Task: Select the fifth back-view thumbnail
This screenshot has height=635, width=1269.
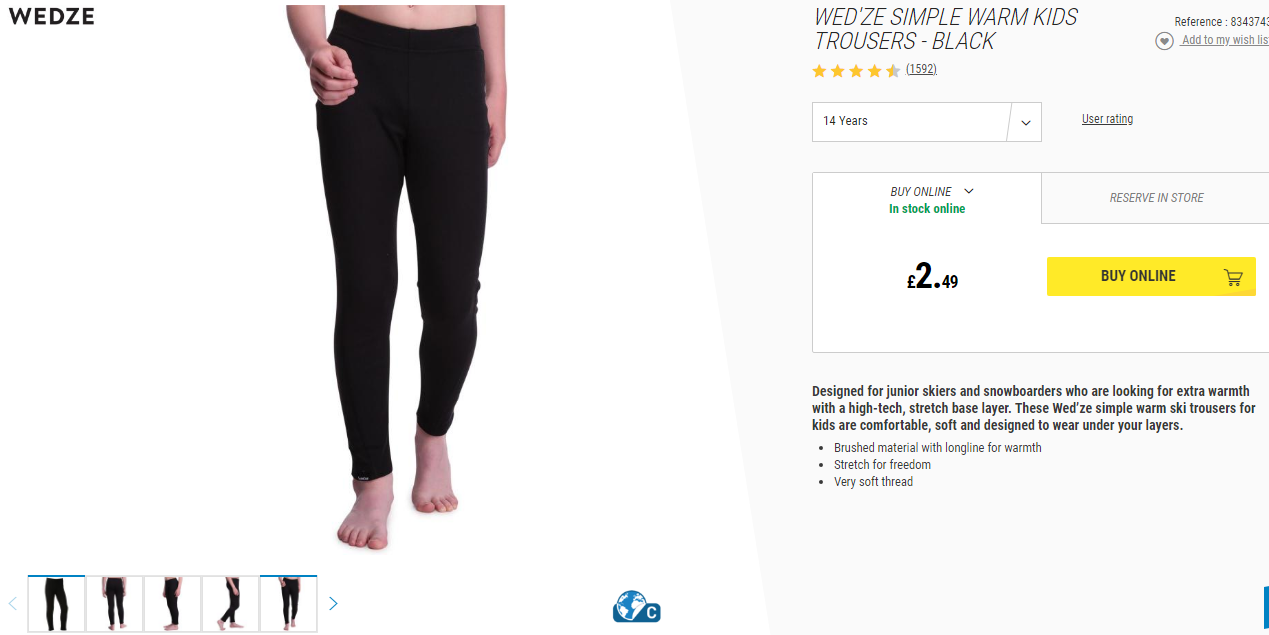Action: tap(288, 604)
